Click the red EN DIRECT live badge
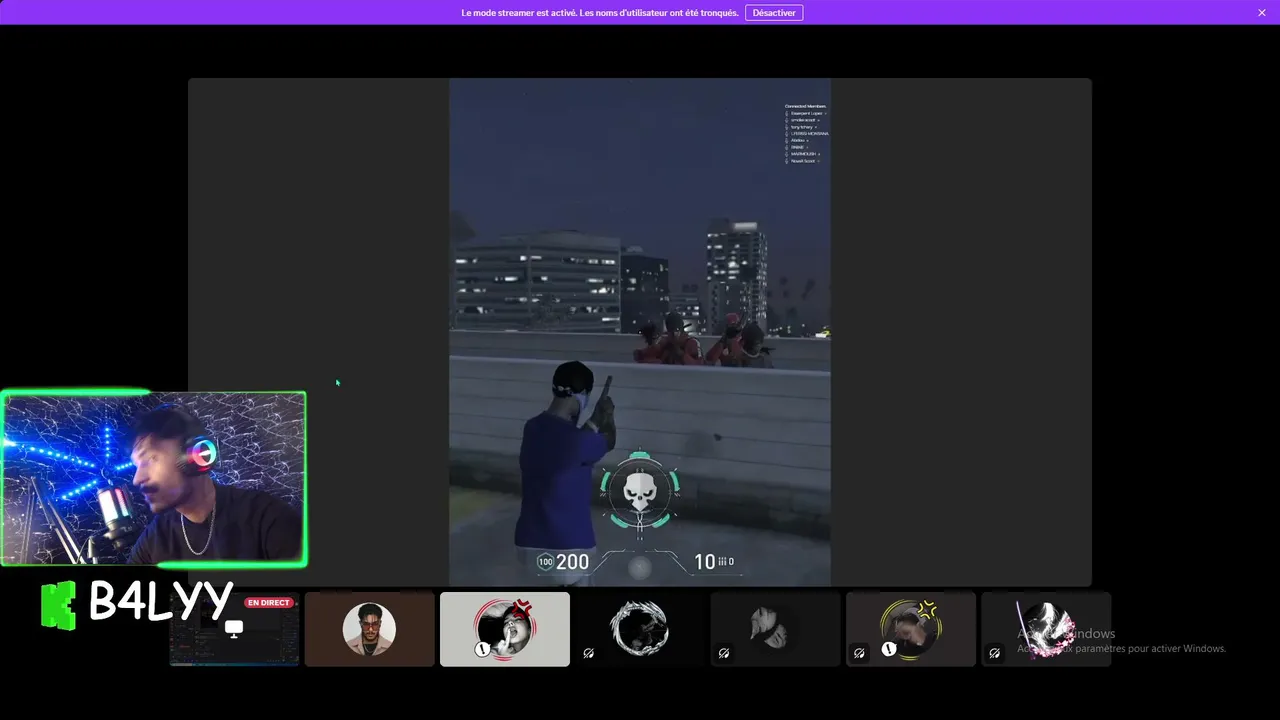Screen dimensions: 1280x720 click(x=268, y=603)
